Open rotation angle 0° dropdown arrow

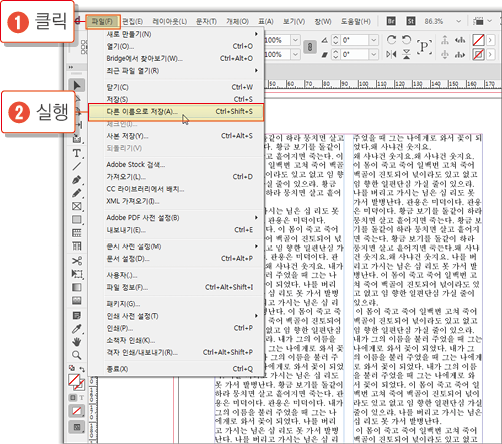374,40
